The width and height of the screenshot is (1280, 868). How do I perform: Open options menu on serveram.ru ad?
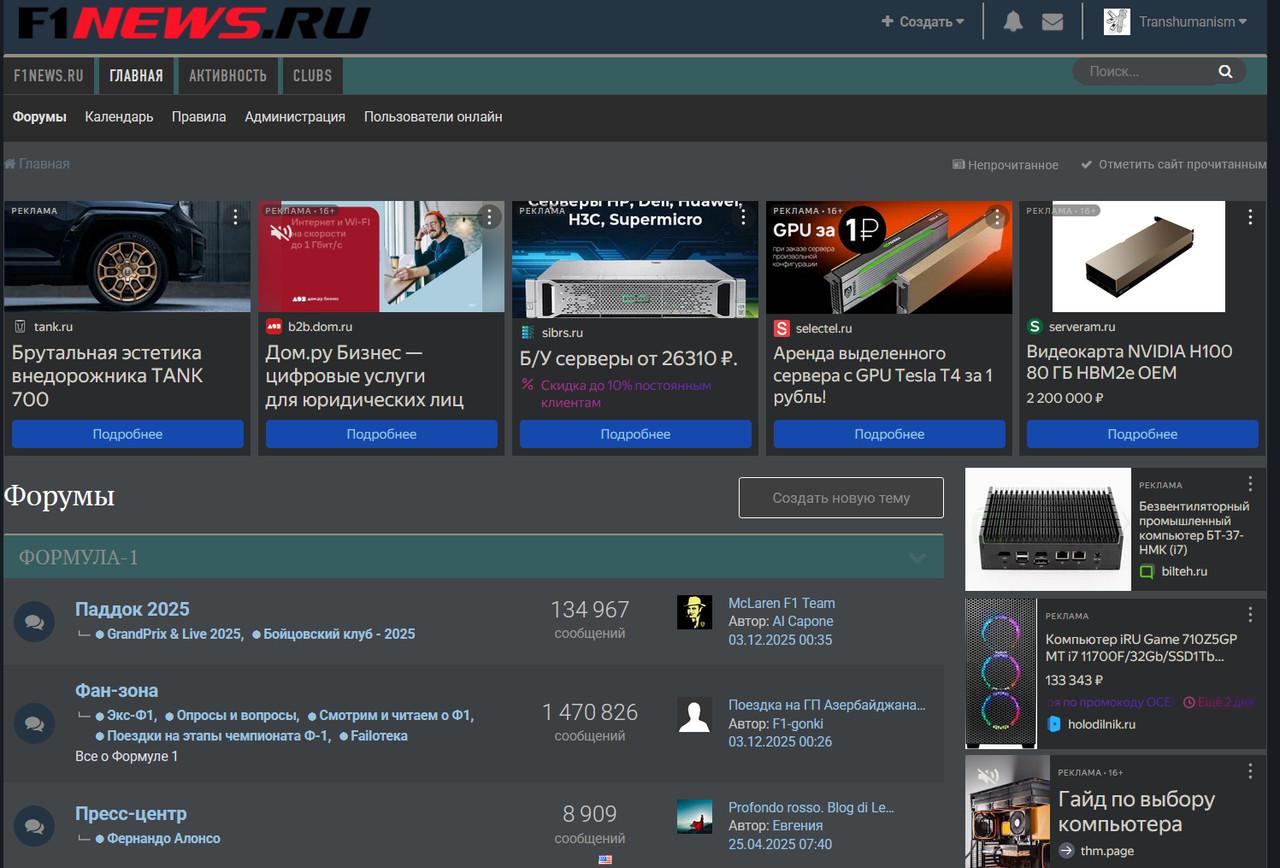pyautogui.click(x=1250, y=216)
